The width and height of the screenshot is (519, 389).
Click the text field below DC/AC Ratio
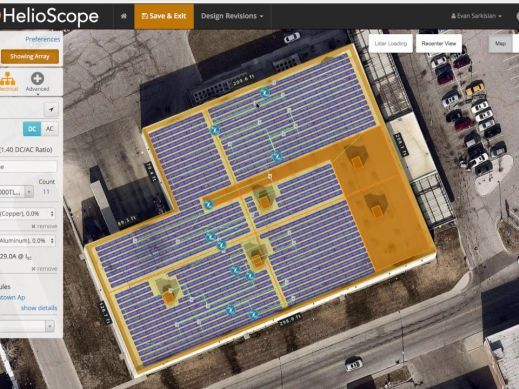pos(28,166)
